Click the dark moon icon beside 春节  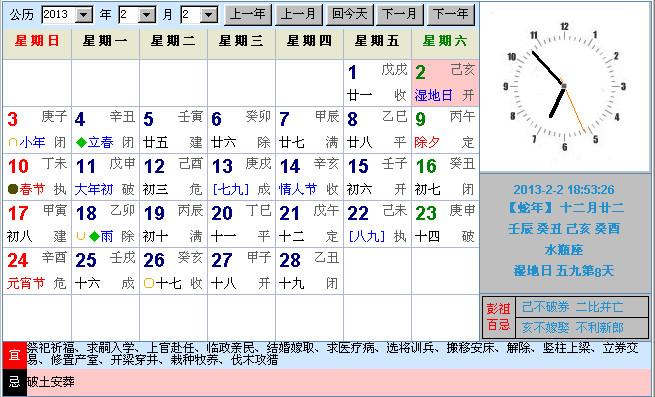coord(13,189)
